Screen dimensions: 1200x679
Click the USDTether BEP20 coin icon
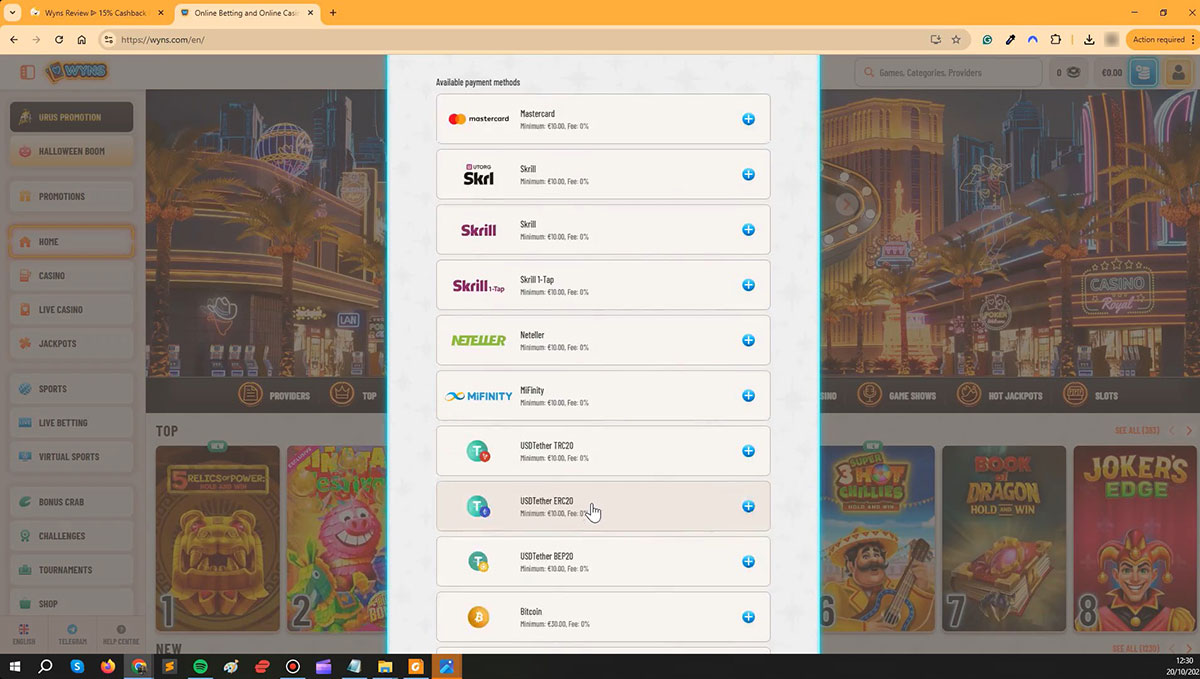479,562
